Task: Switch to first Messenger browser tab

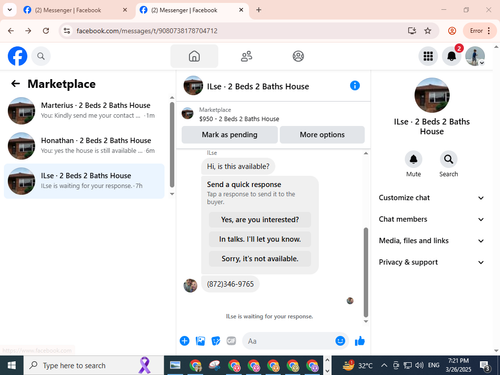Action: [75, 10]
